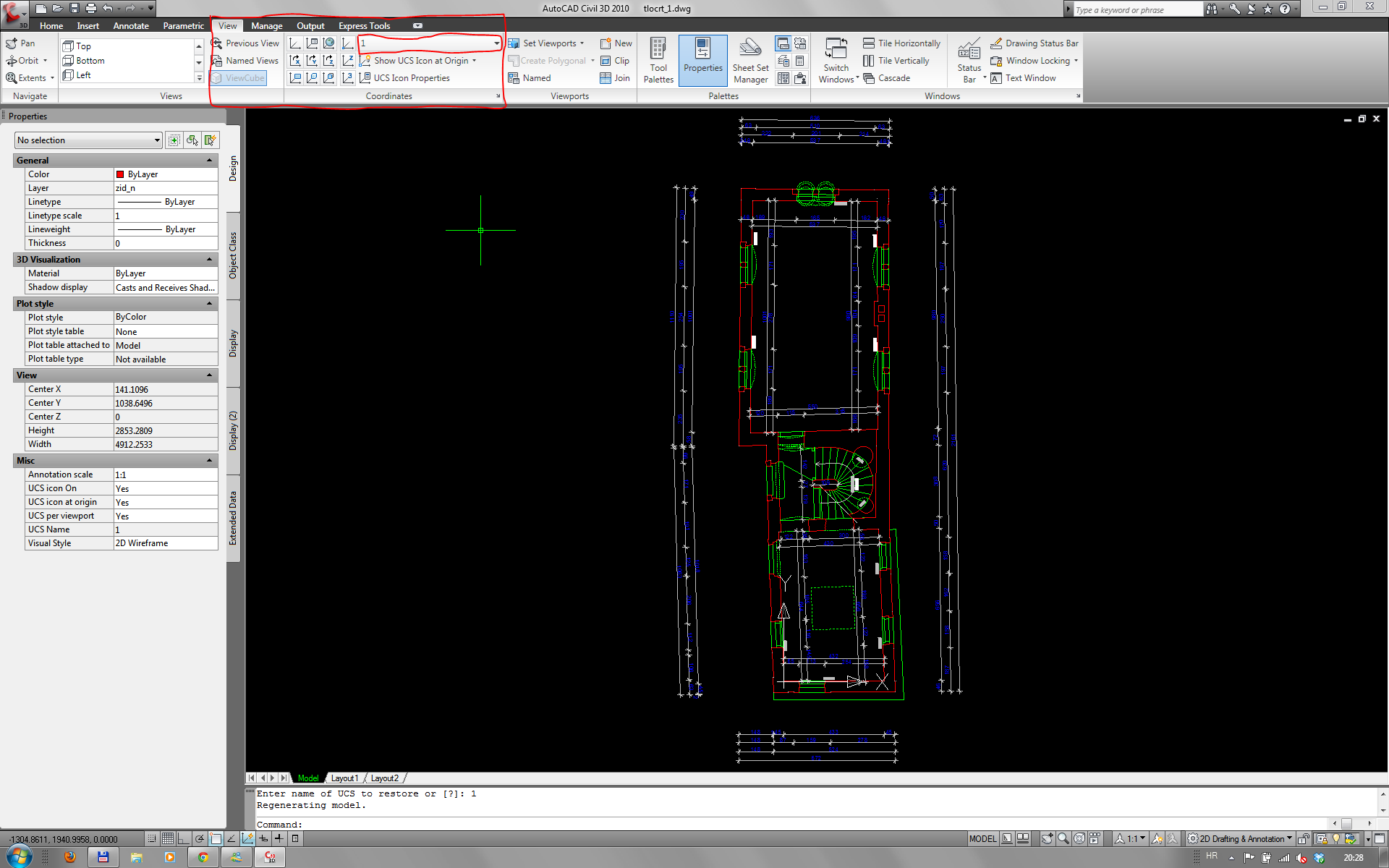Click the Zoom magnifier in status bar
The image size is (1389, 868).
[1063, 838]
